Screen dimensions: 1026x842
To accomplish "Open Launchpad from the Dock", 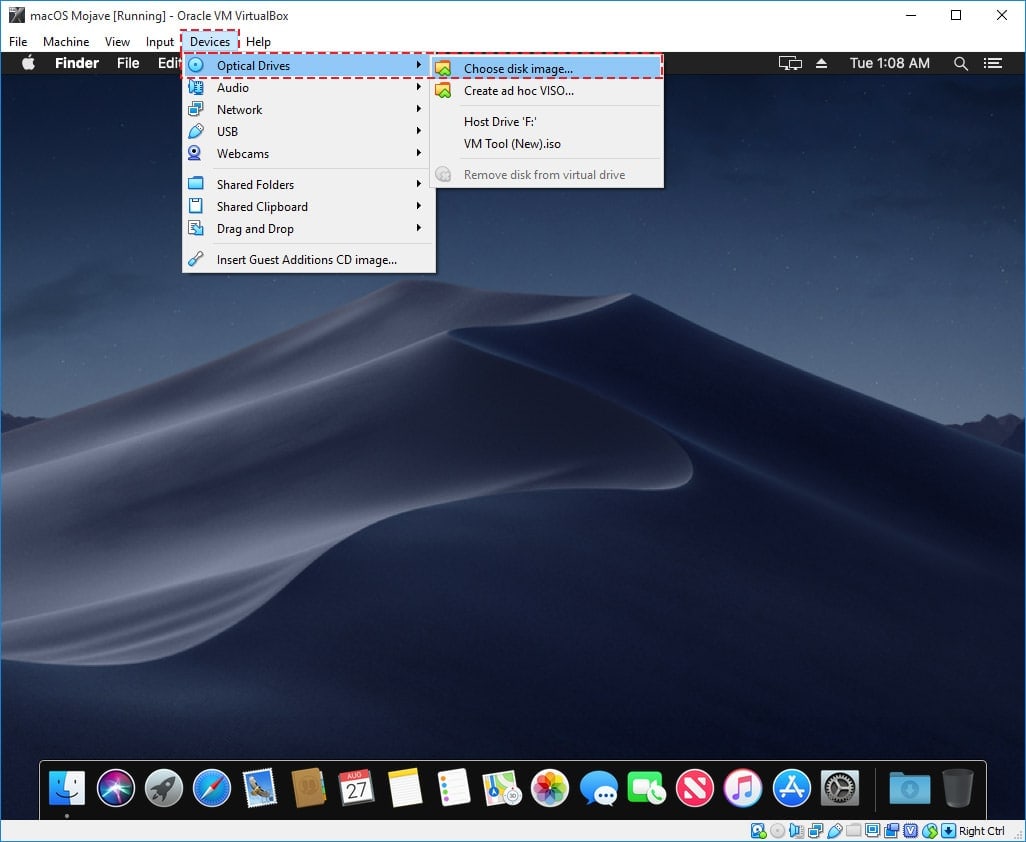I will [163, 790].
